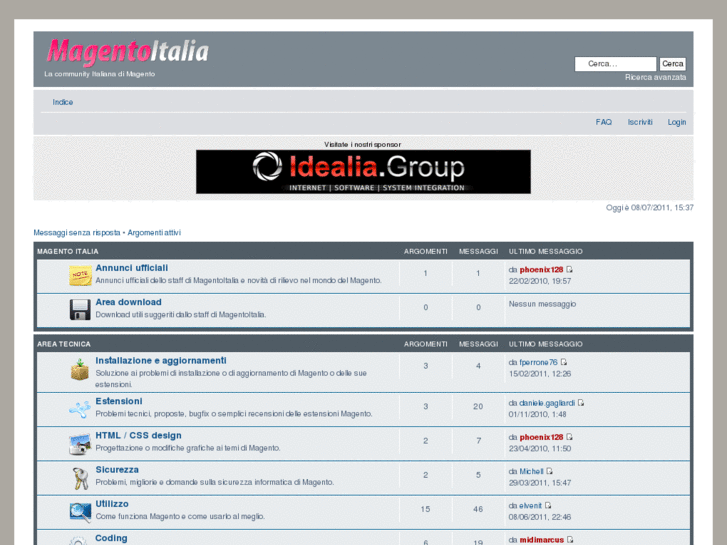Open the AREA TECNICA category header
Screen dimensions: 727x545
[64, 344]
